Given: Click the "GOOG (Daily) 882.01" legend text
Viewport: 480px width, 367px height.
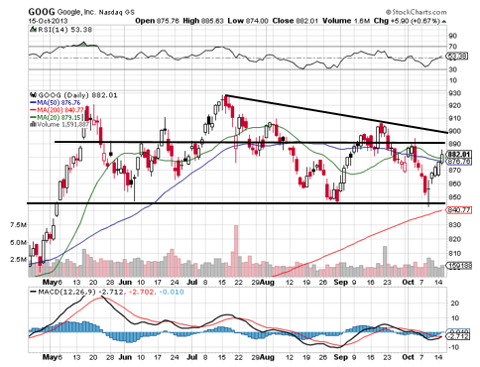Looking at the screenshot, I should click(77, 95).
